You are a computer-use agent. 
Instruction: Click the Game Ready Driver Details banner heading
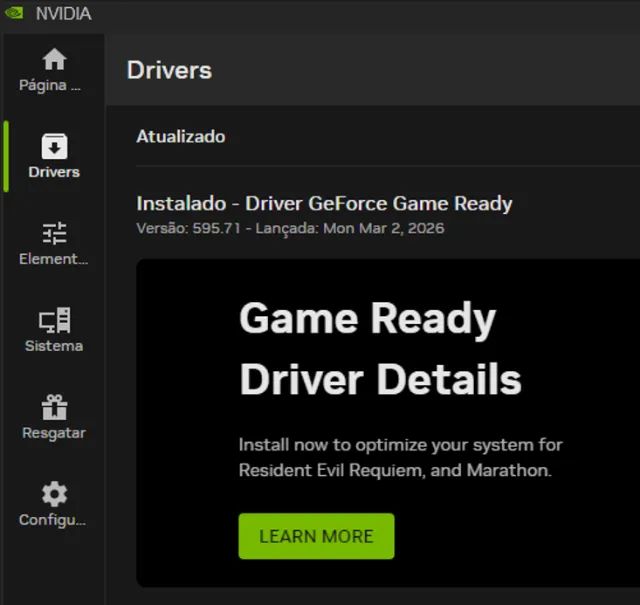pos(380,348)
